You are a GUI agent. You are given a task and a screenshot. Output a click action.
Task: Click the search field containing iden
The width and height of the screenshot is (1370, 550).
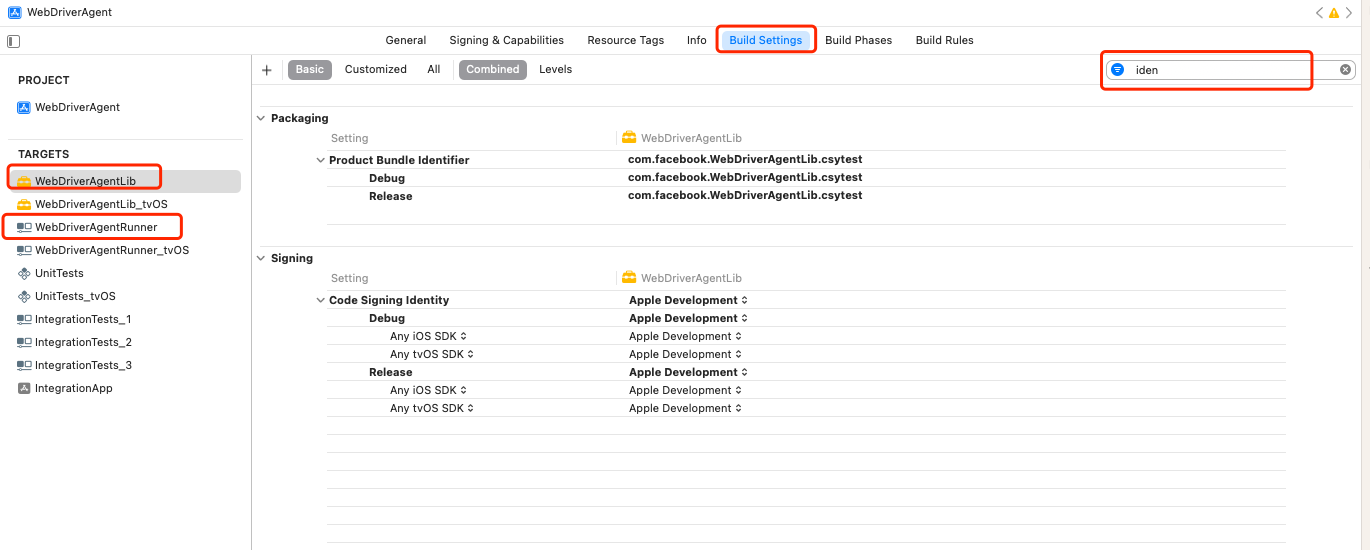click(1230, 70)
